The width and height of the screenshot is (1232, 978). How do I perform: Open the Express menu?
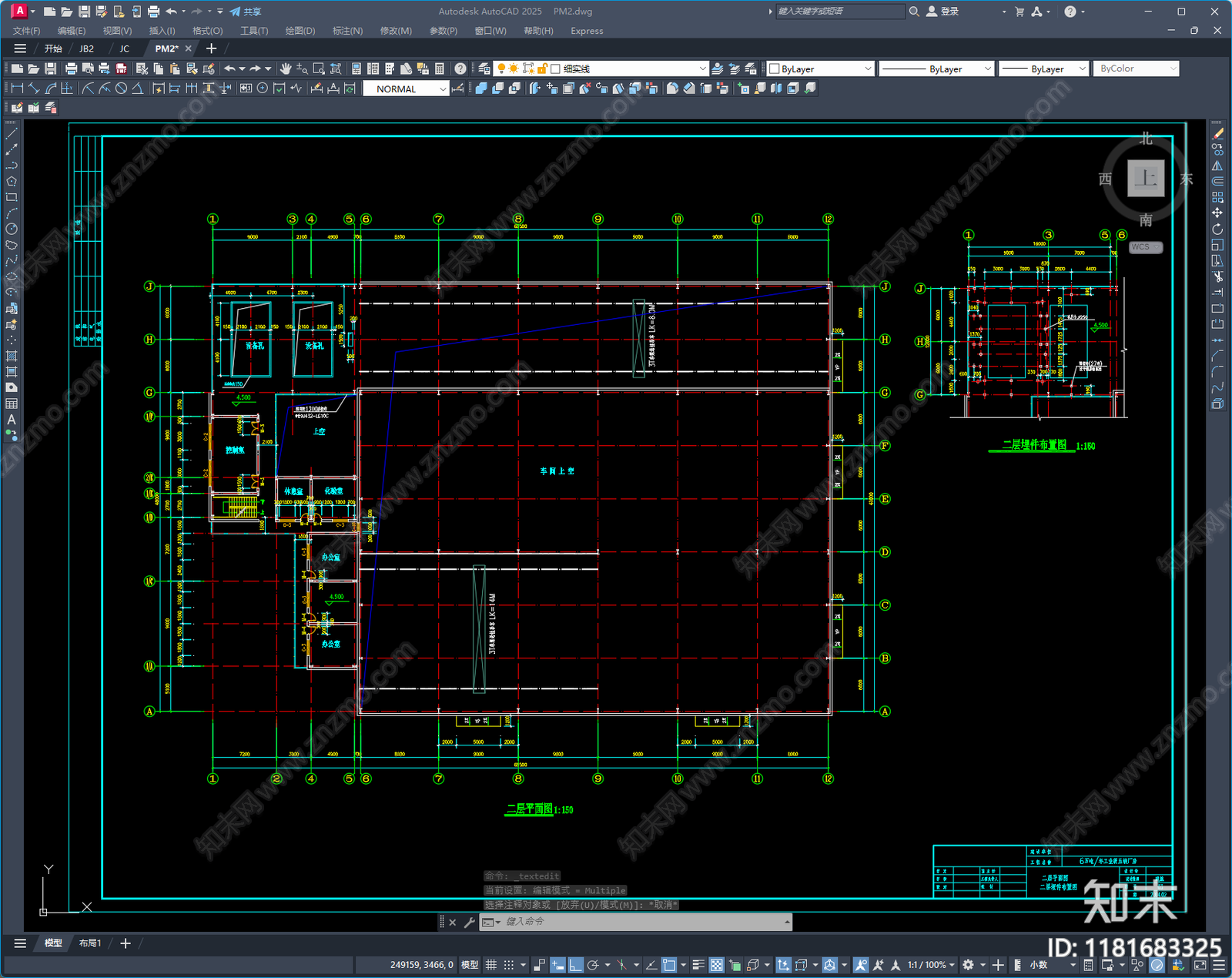tap(587, 31)
